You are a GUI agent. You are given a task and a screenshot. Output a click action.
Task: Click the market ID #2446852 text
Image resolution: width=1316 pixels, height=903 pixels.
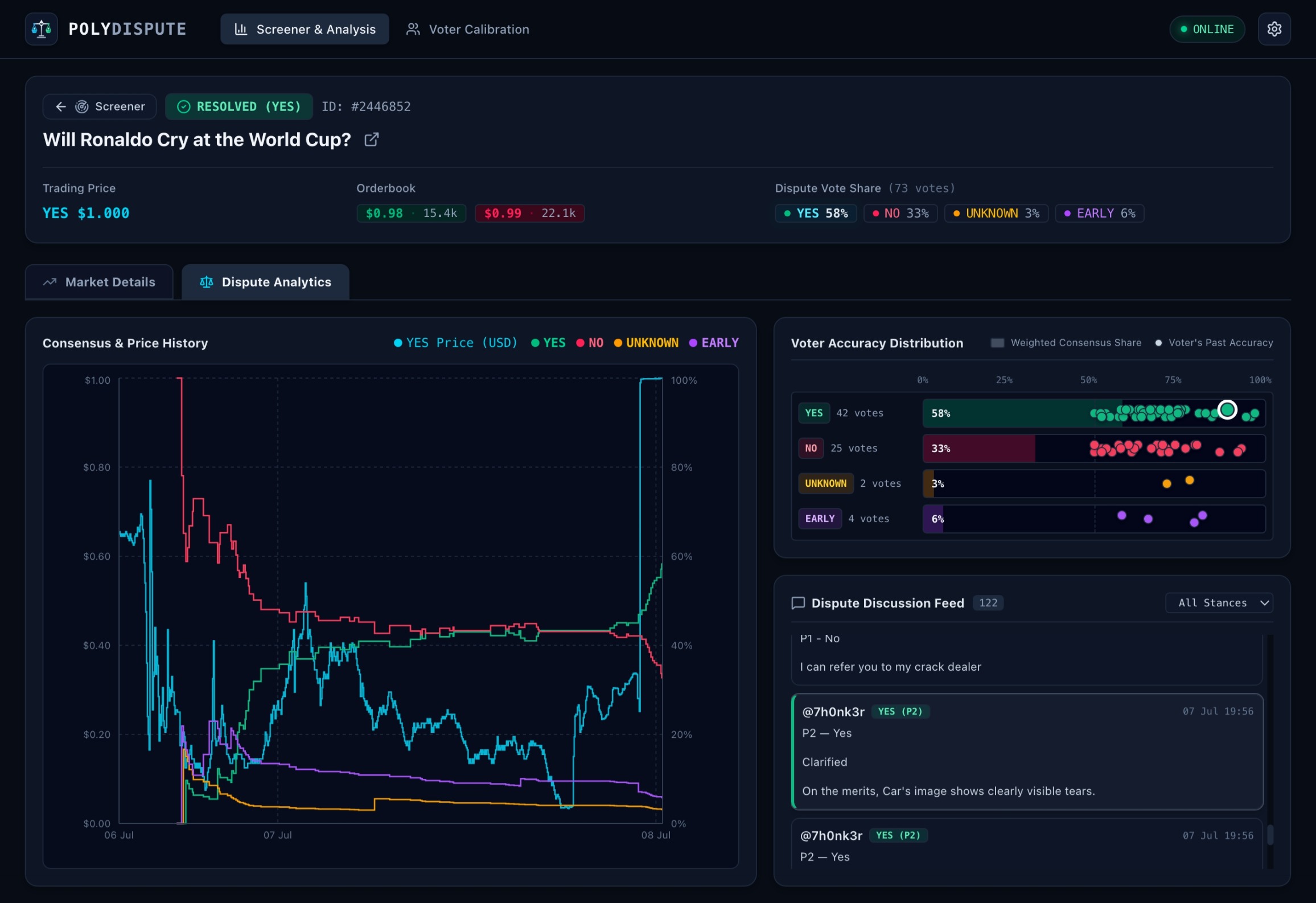[366, 106]
